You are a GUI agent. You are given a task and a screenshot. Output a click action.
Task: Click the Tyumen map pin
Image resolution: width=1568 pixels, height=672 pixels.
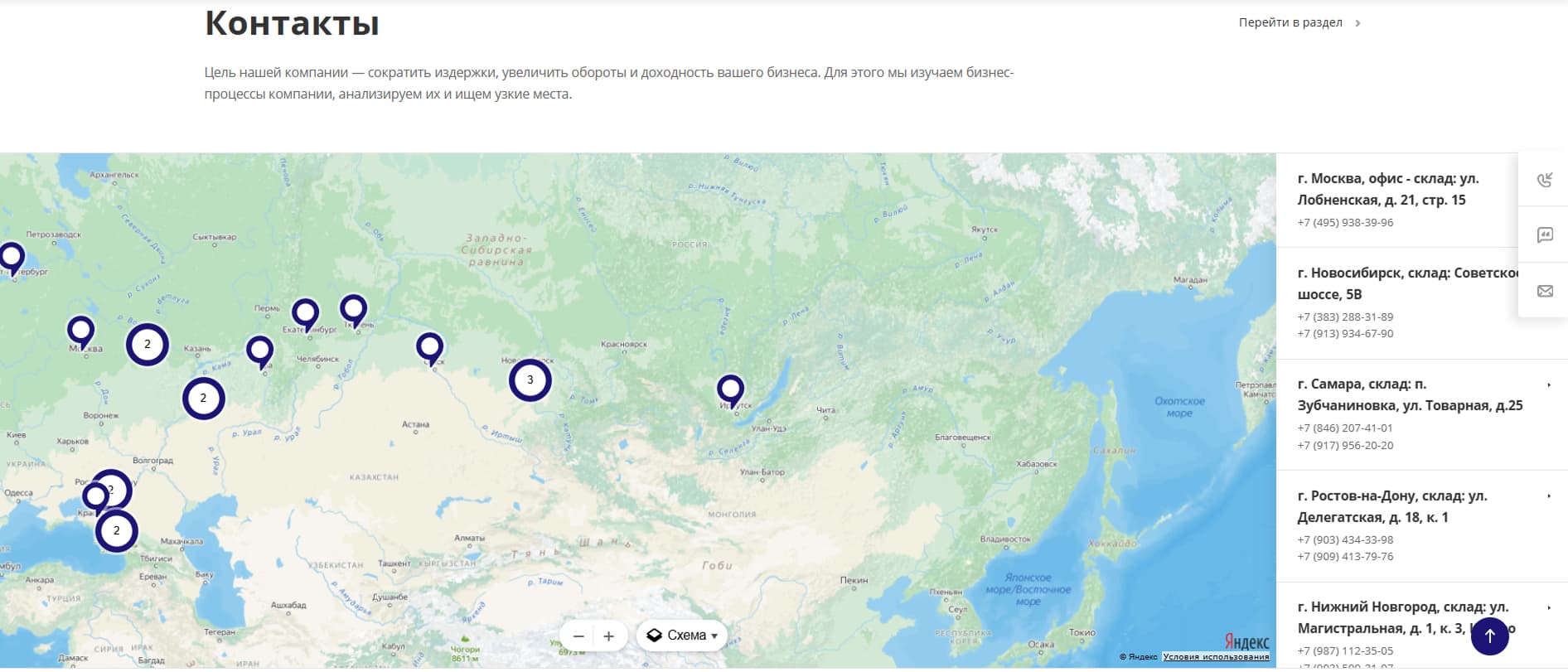click(354, 308)
